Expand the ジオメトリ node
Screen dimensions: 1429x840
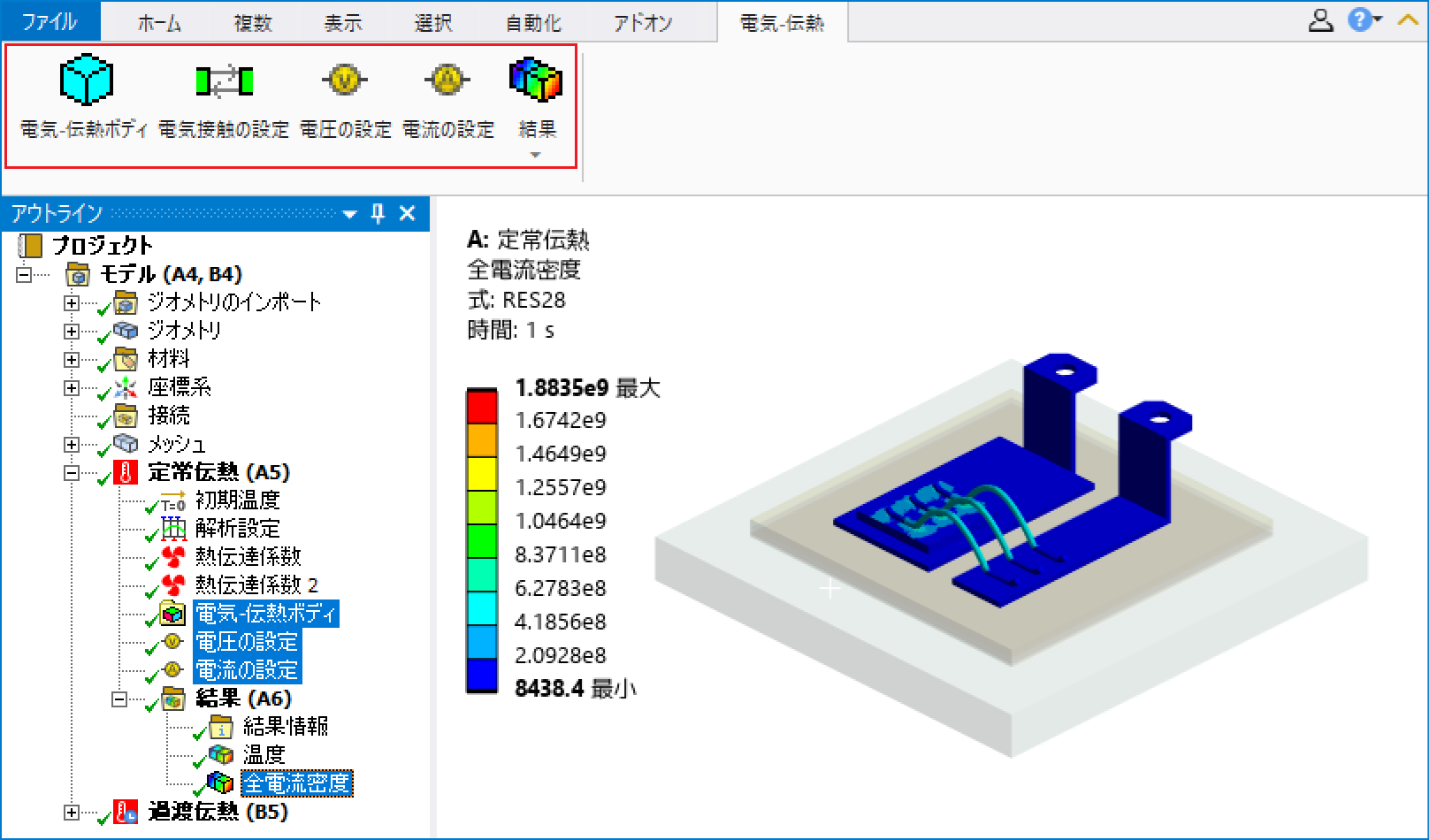[72, 331]
